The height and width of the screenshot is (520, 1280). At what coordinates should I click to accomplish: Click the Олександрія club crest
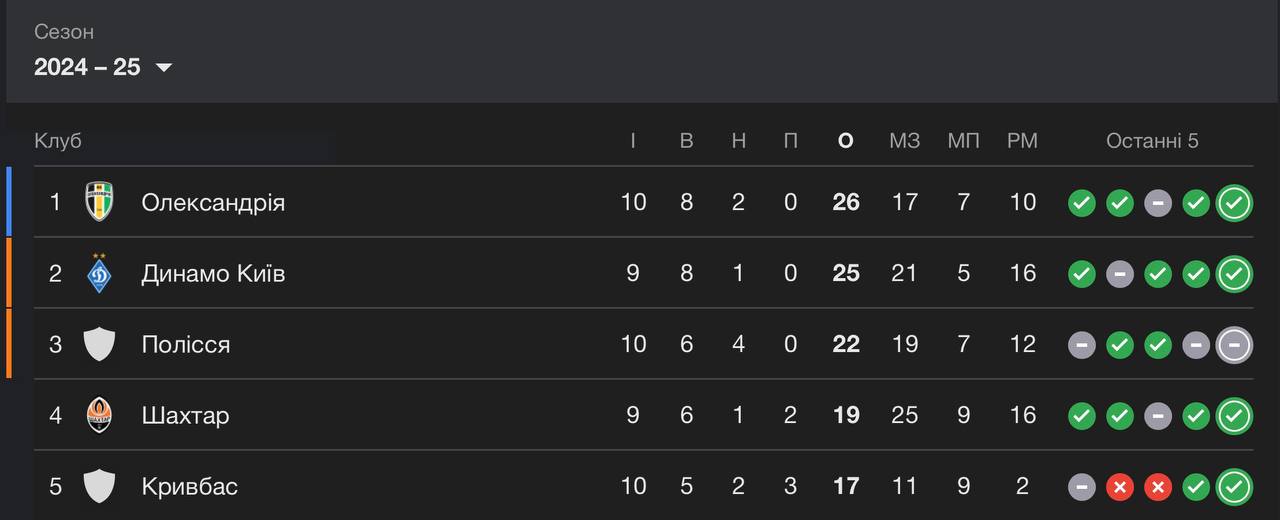tap(99, 202)
